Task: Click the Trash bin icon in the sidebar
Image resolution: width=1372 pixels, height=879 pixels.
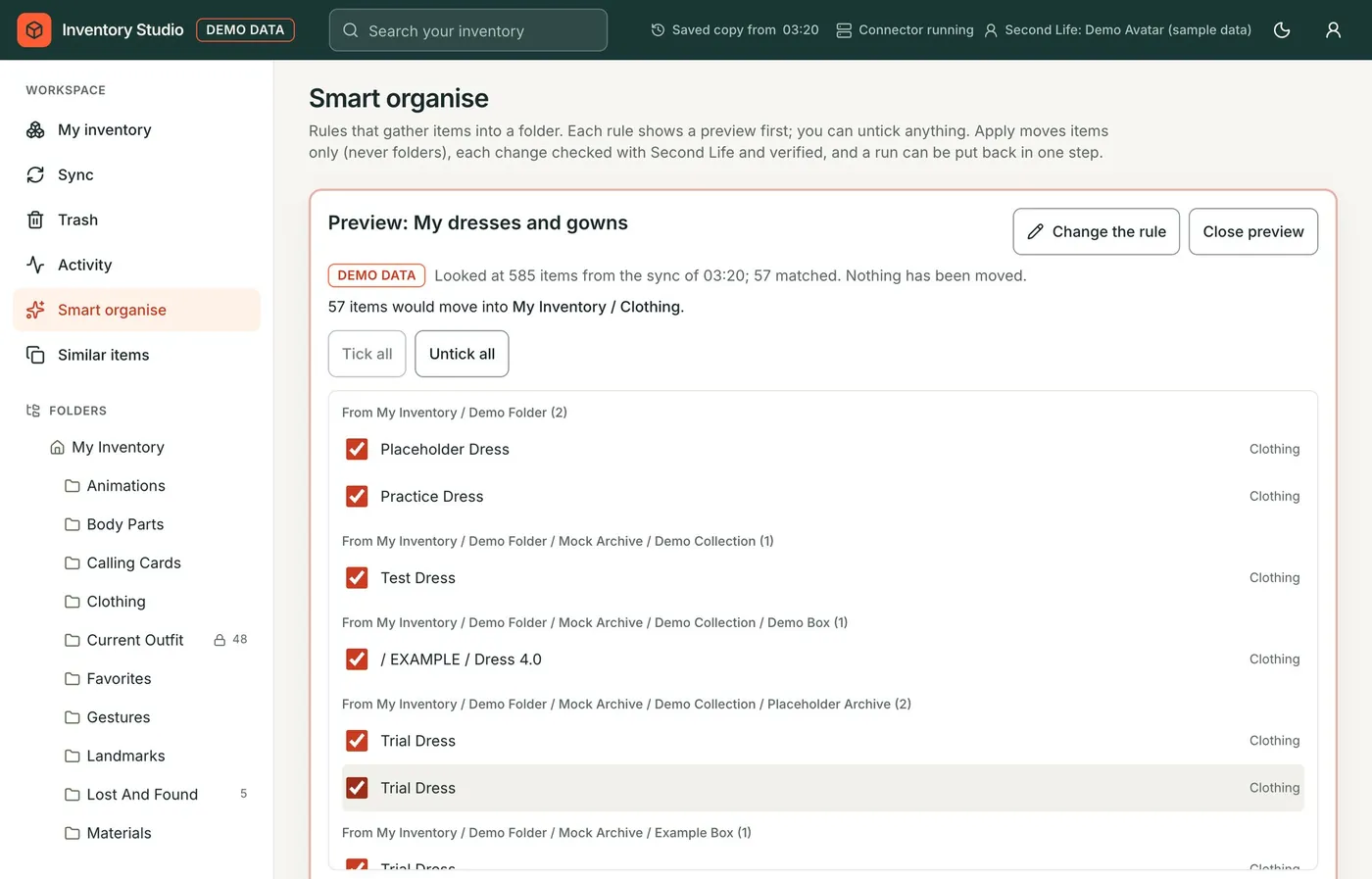Action: (35, 220)
